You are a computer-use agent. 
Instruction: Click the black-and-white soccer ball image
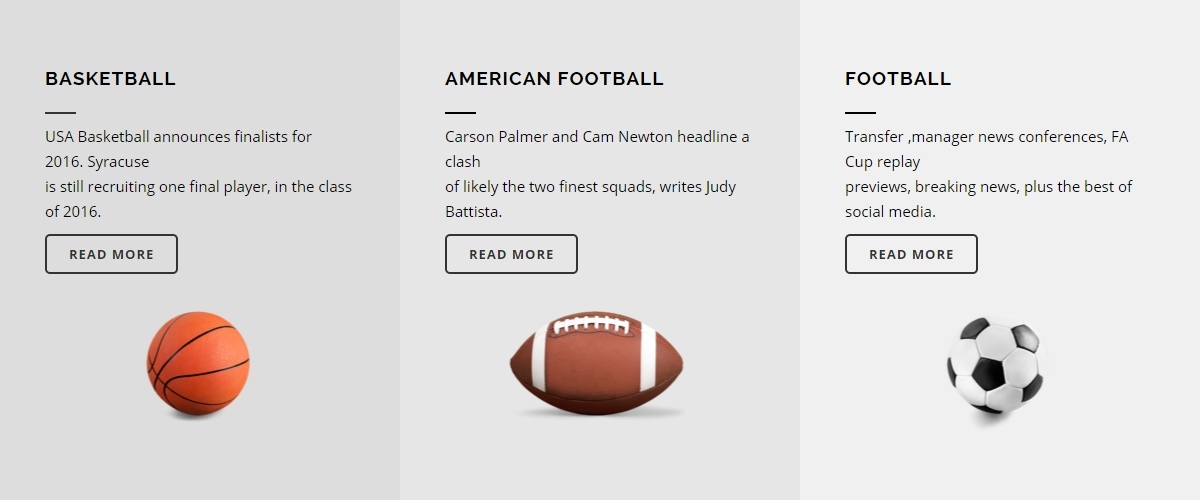(995, 366)
